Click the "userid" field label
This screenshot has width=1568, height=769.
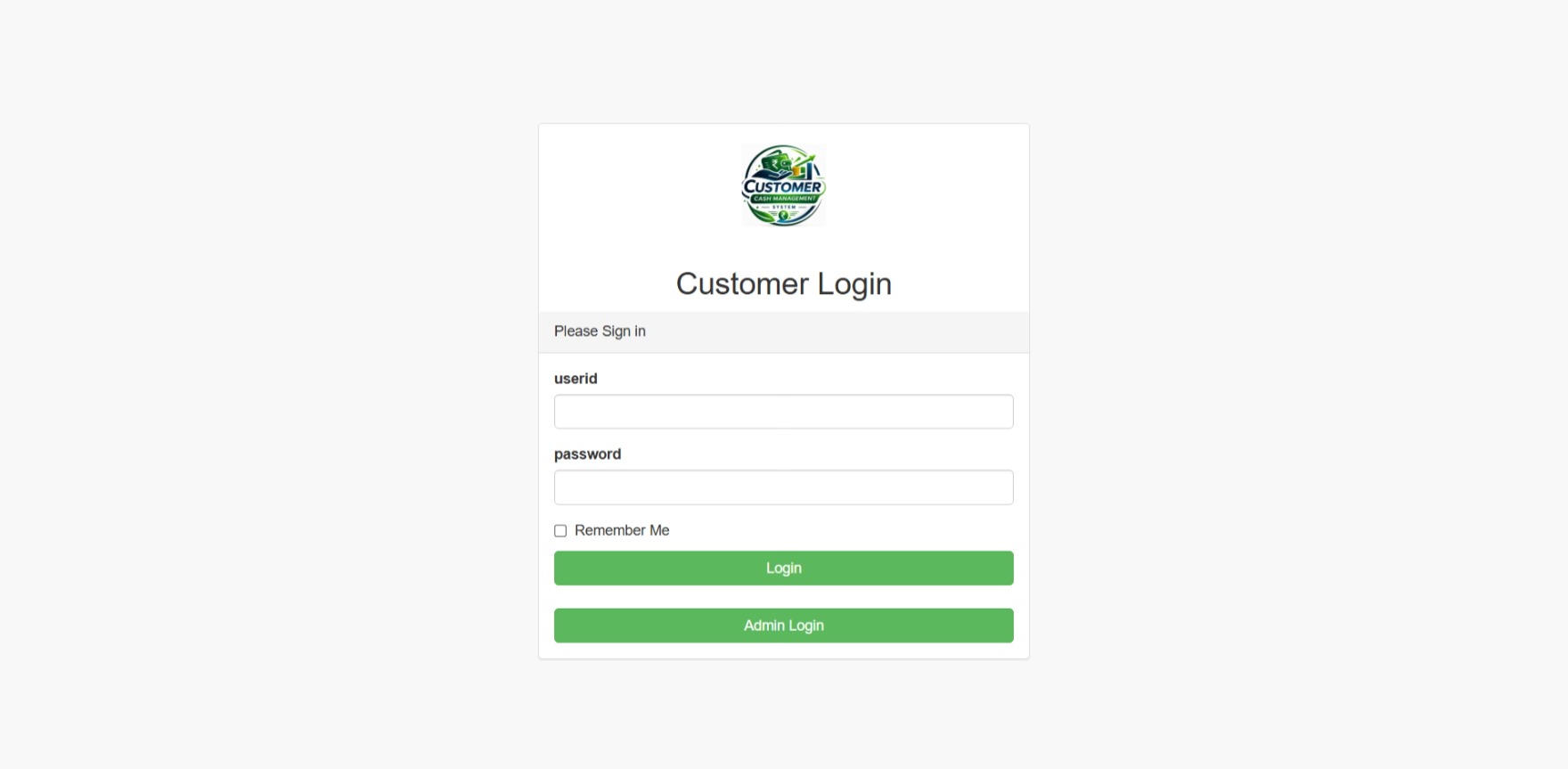click(576, 379)
